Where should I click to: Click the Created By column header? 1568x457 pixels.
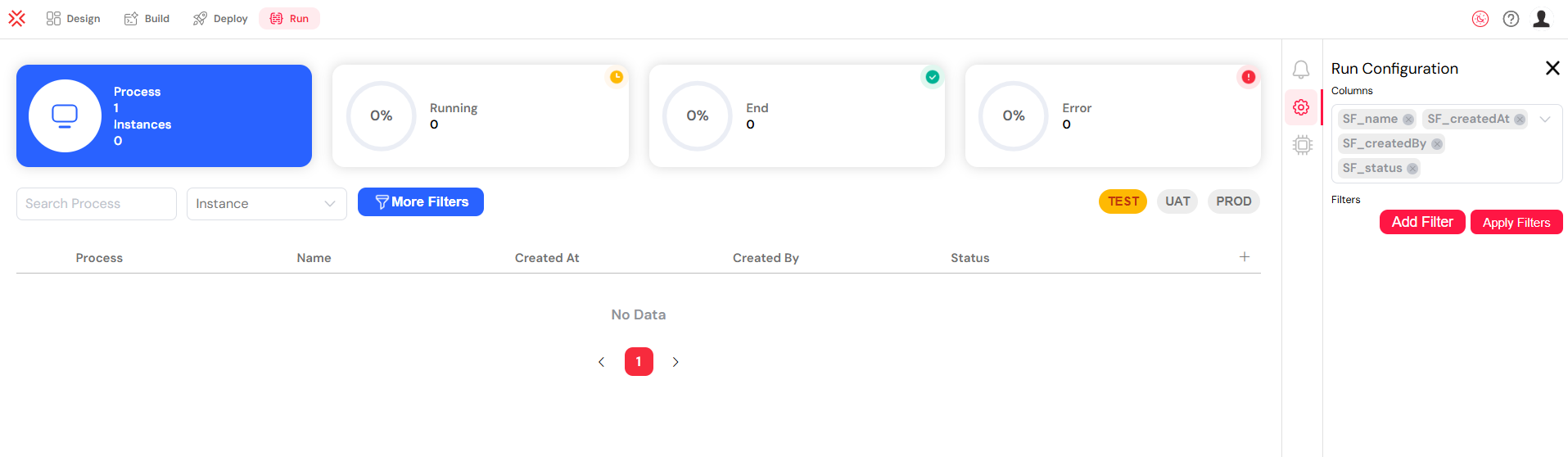coord(766,258)
